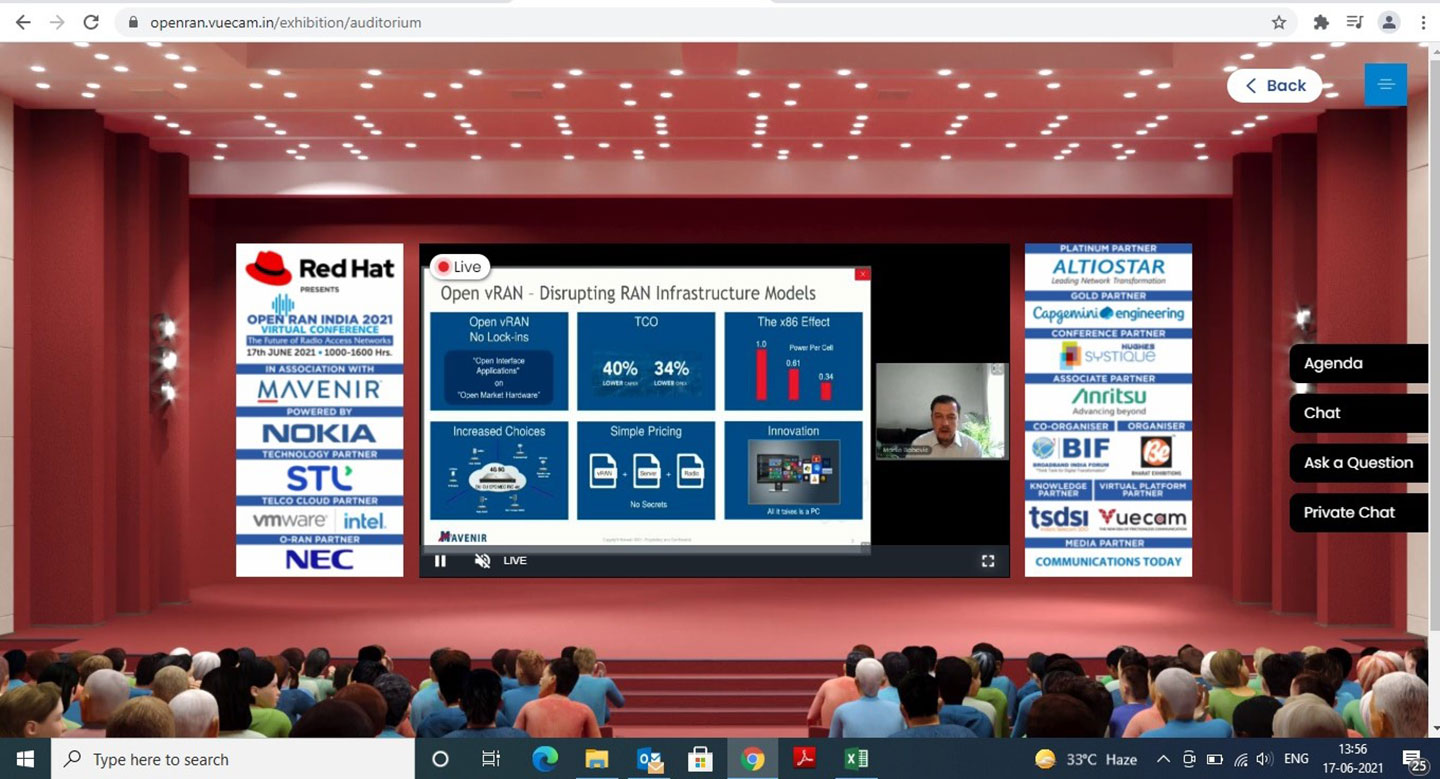
Task: Open the Chat panel
Action: coord(1358,413)
